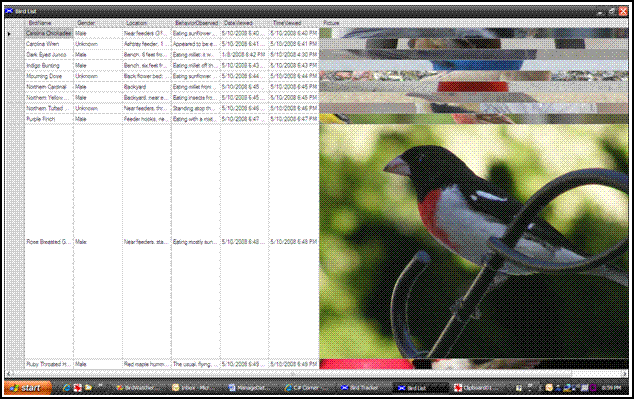The height and width of the screenshot is (399, 634).
Task: Select the Rose Breasted G... cell
Action: point(49,242)
